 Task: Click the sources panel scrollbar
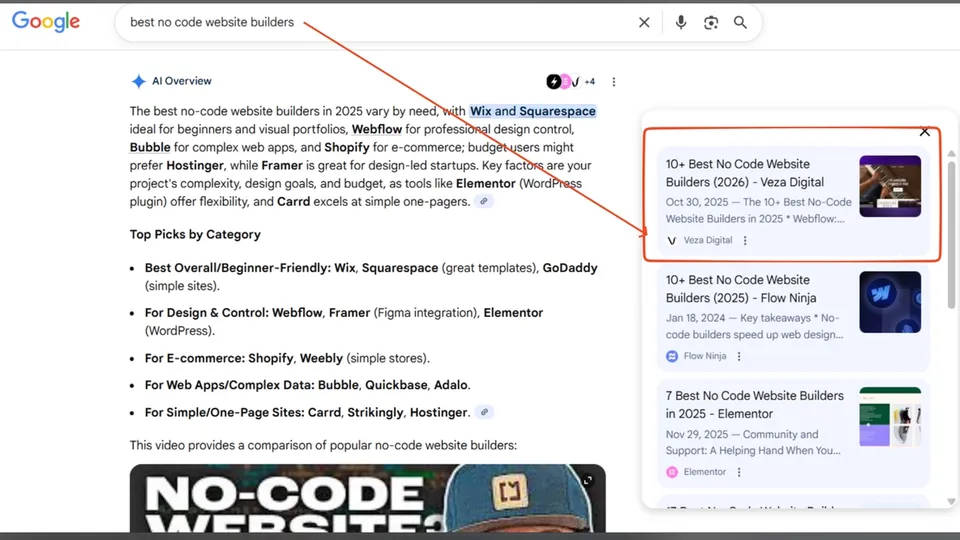click(951, 233)
